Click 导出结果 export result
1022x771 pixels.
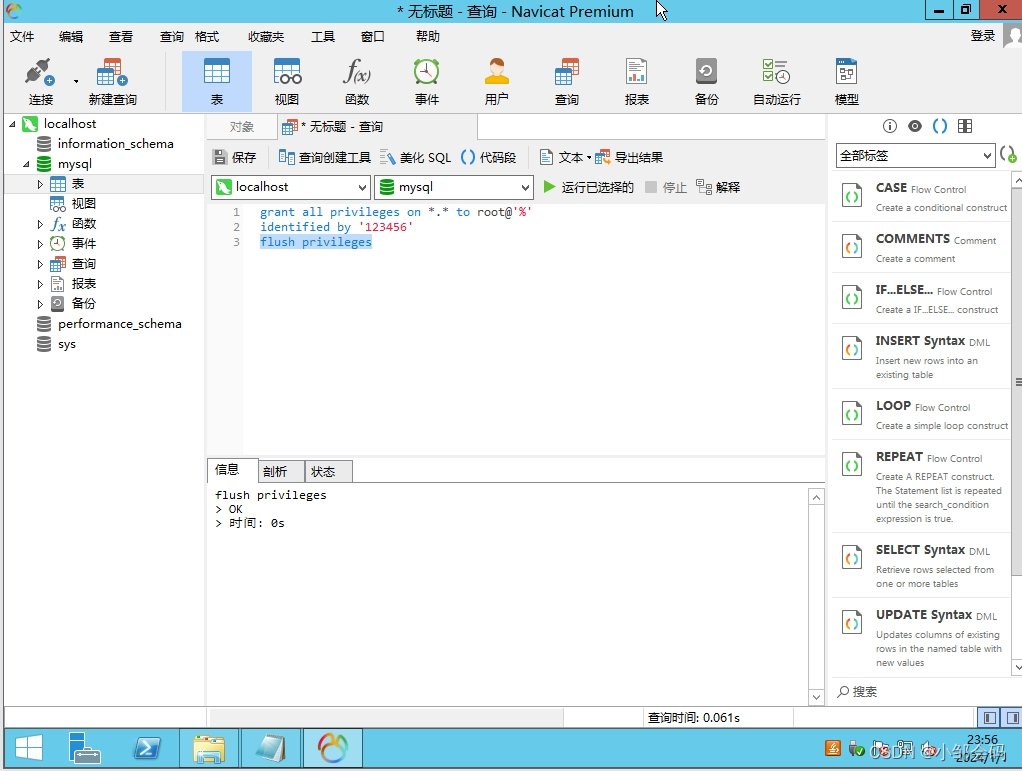(629, 157)
